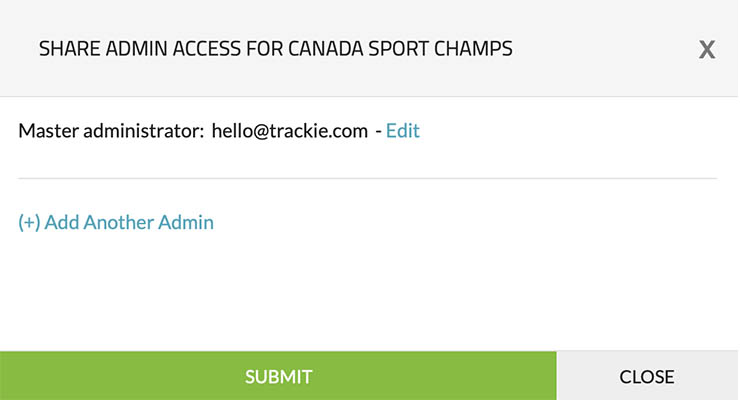
Task: Click the word 'Admin' in the add link
Action: 188,222
